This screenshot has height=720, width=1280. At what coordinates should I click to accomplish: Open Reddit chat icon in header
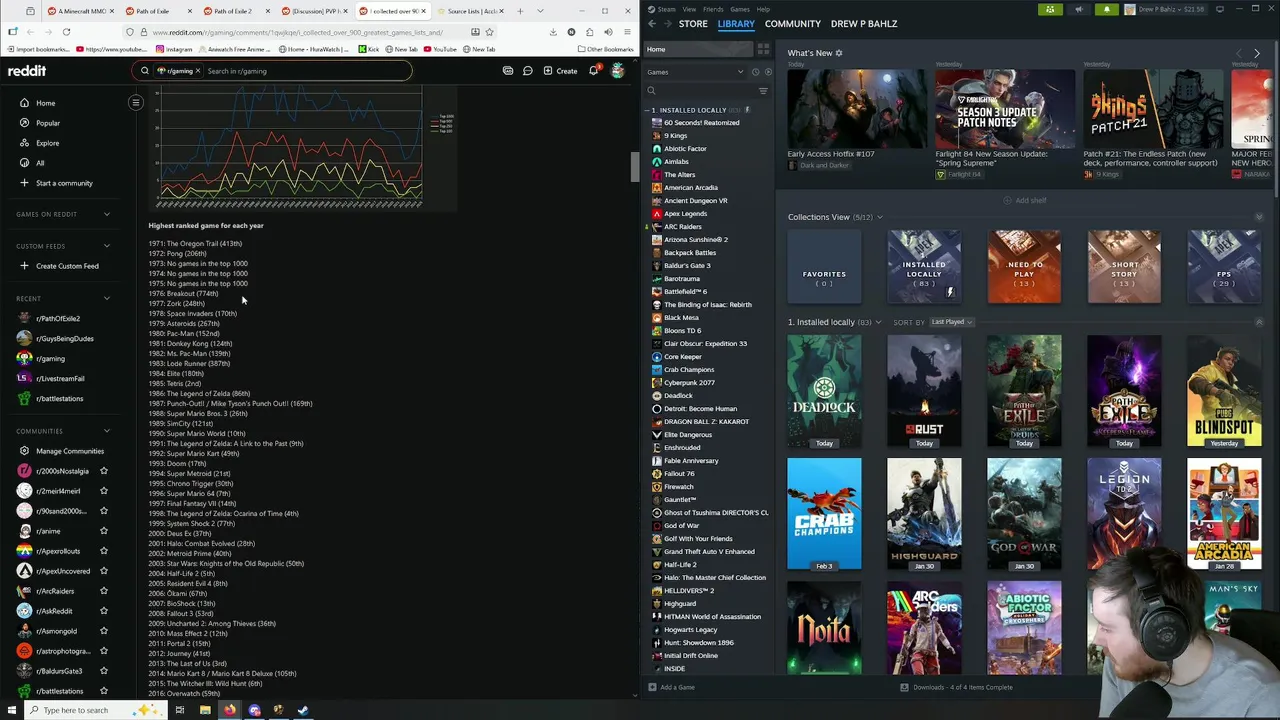click(527, 71)
